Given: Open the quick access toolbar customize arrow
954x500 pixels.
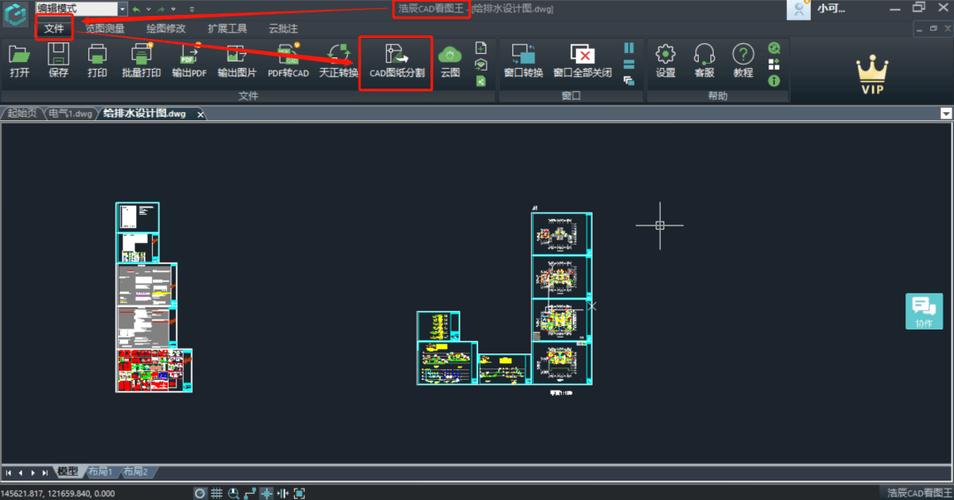Looking at the screenshot, I should (x=191, y=9).
